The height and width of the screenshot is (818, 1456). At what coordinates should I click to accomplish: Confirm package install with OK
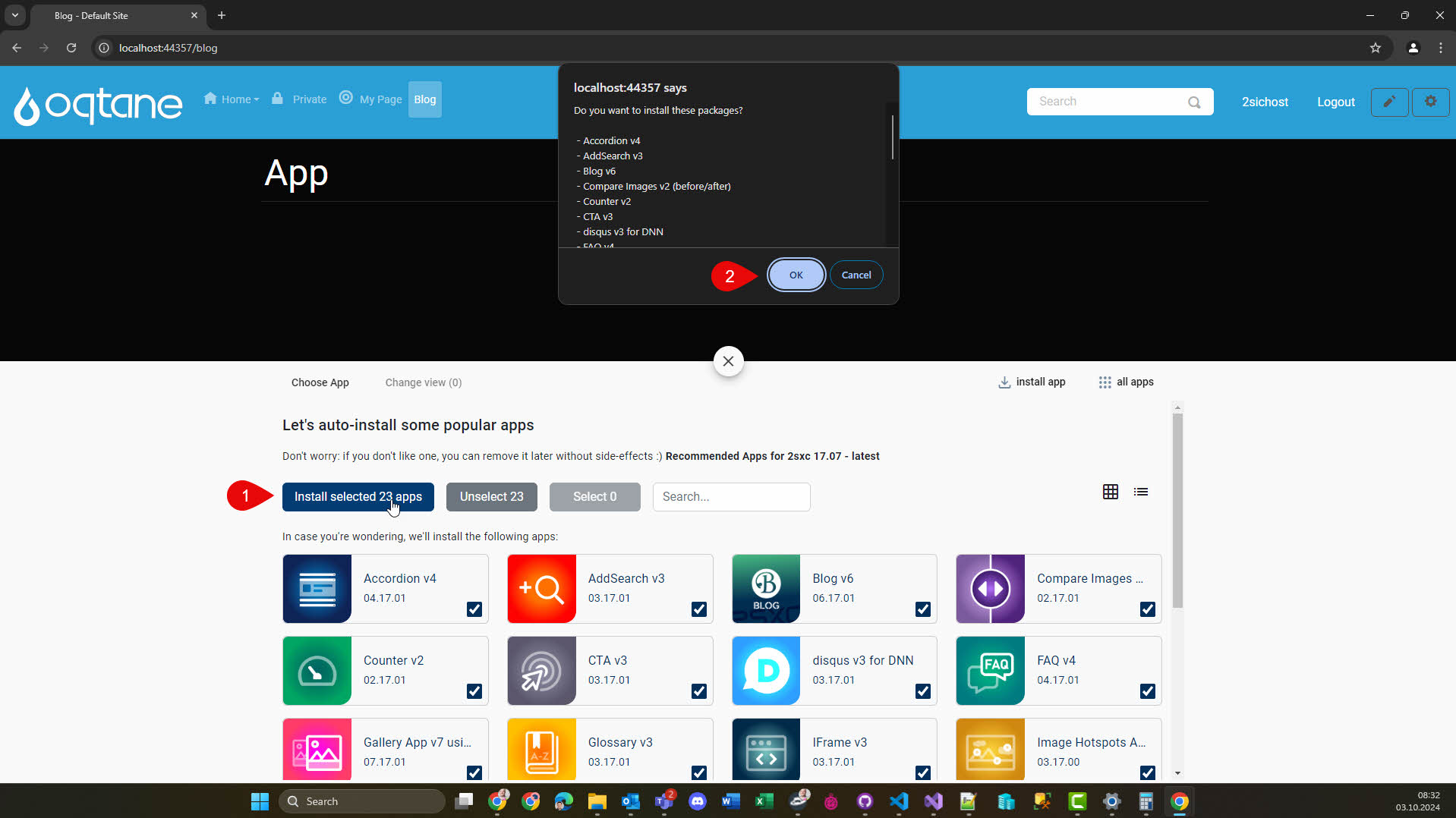pyautogui.click(x=796, y=275)
